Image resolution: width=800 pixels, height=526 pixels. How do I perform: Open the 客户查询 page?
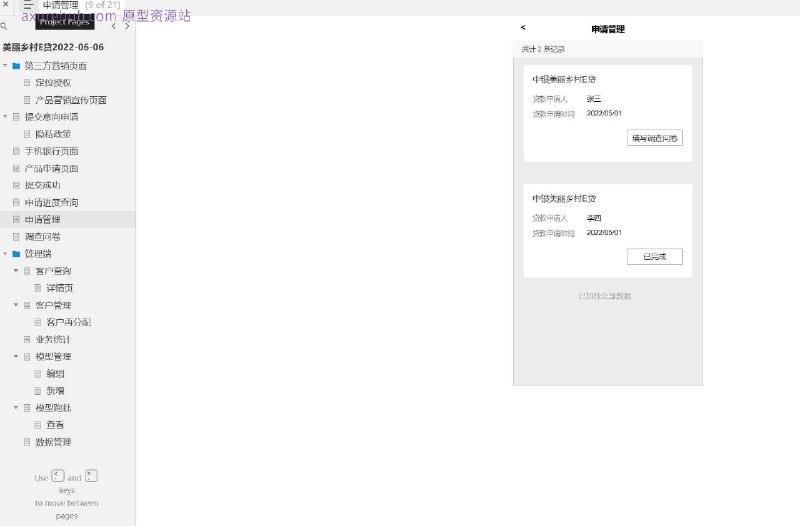[54, 271]
